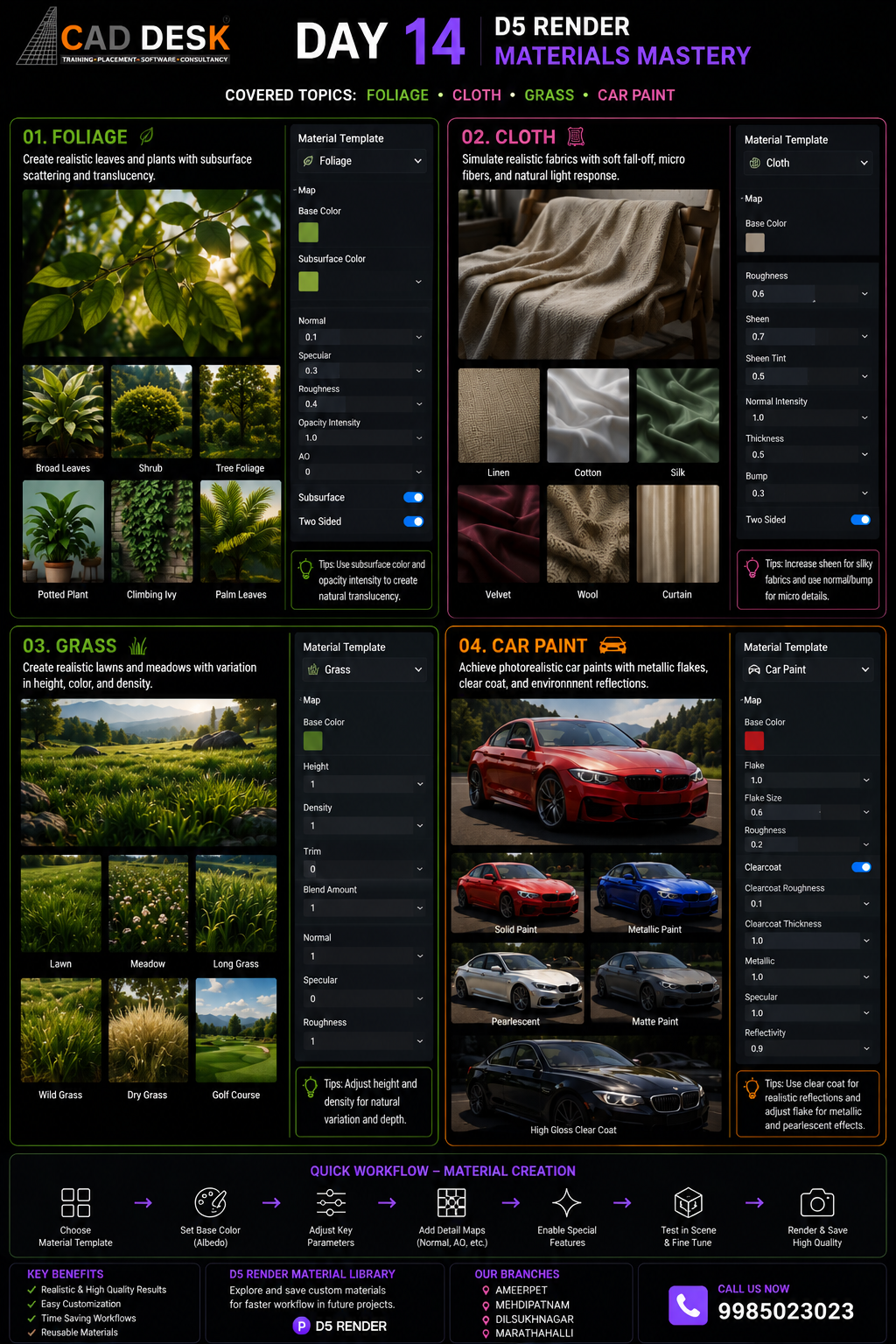The image size is (896, 1344).
Task: Click the Test in Scene cube icon
Action: (x=689, y=1202)
